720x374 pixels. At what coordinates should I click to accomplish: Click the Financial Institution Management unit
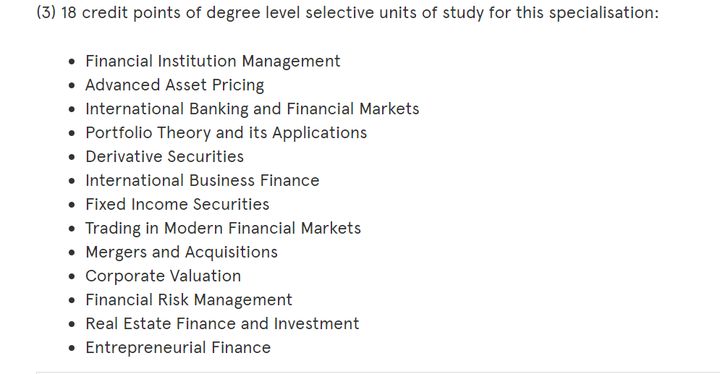213,62
